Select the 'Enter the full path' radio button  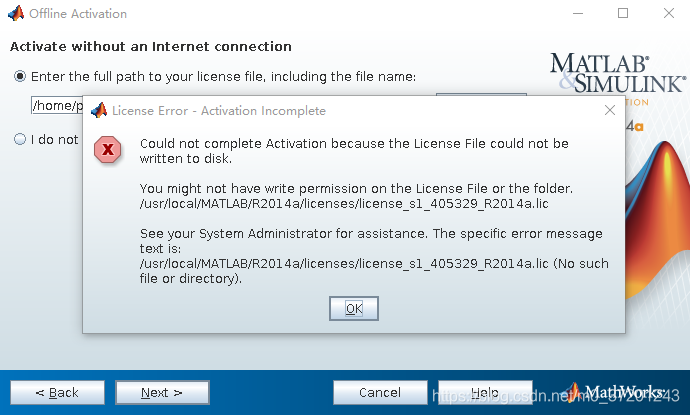pos(20,76)
